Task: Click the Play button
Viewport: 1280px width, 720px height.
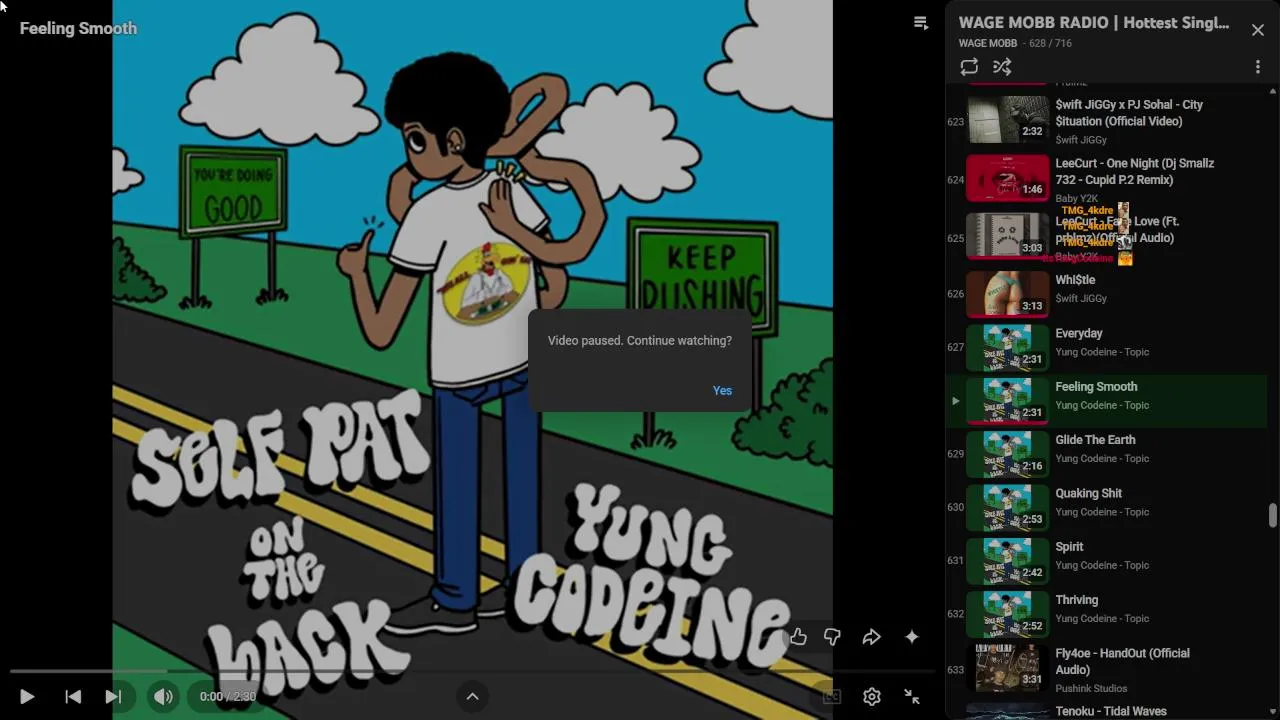Action: tap(27, 697)
